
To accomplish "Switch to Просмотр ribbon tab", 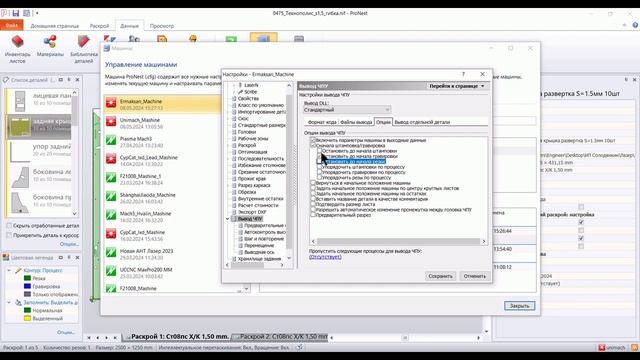I will point(162,26).
